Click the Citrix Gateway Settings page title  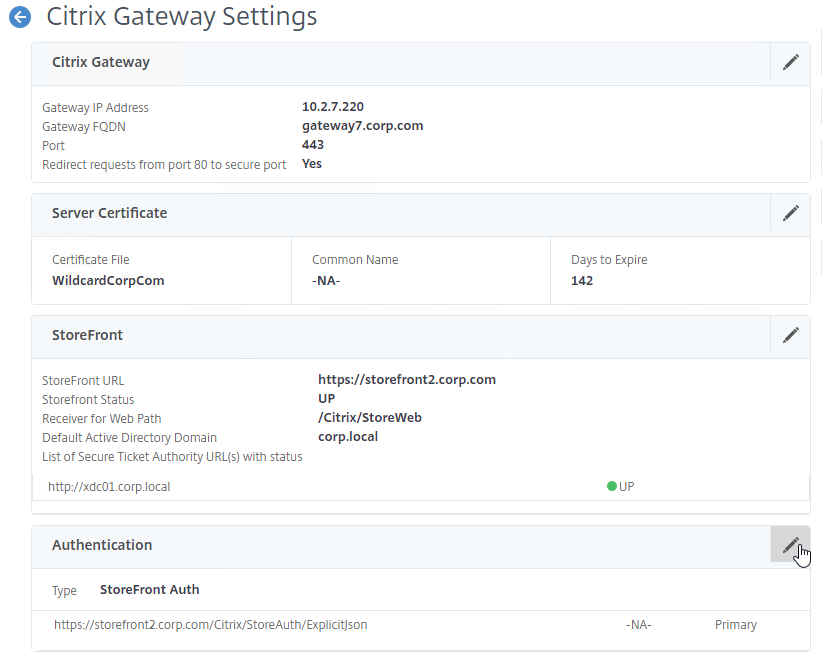(x=182, y=17)
